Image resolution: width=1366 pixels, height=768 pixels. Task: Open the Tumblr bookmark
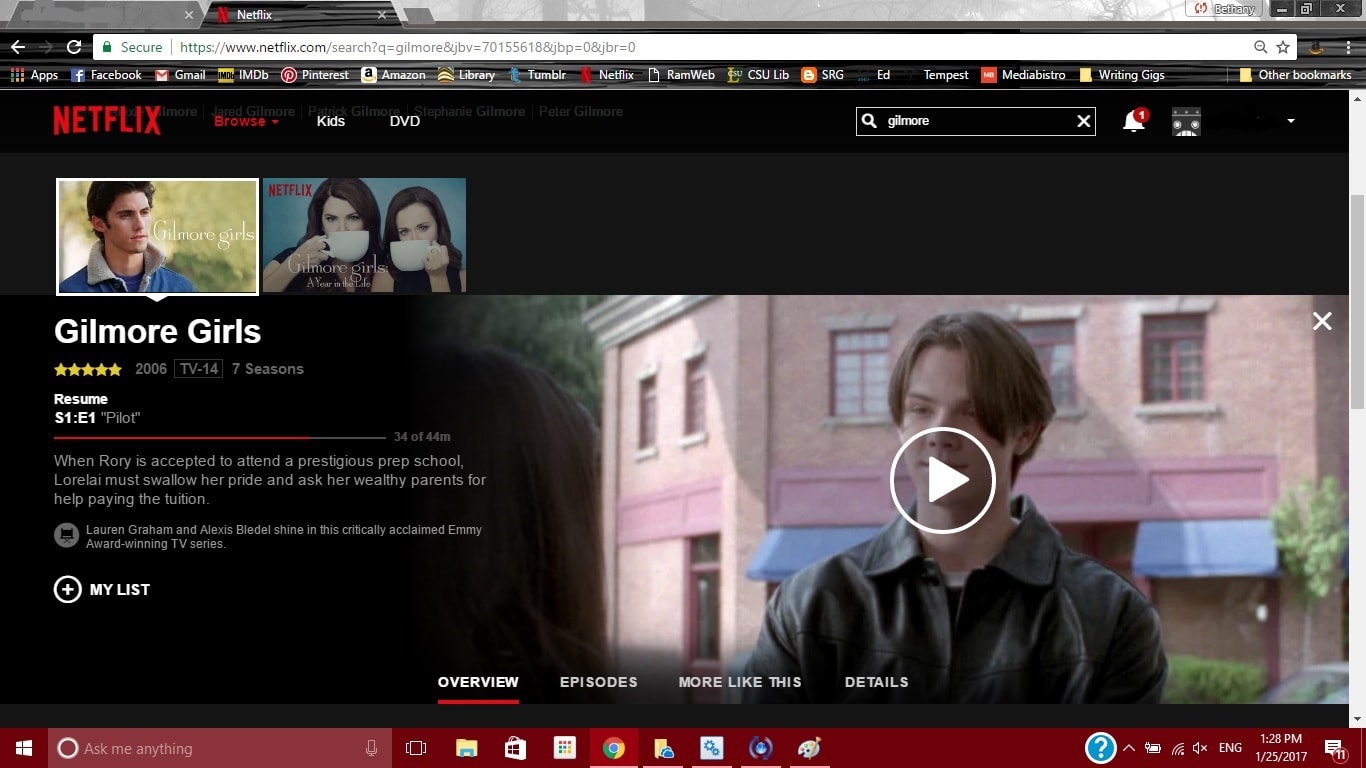[537, 75]
